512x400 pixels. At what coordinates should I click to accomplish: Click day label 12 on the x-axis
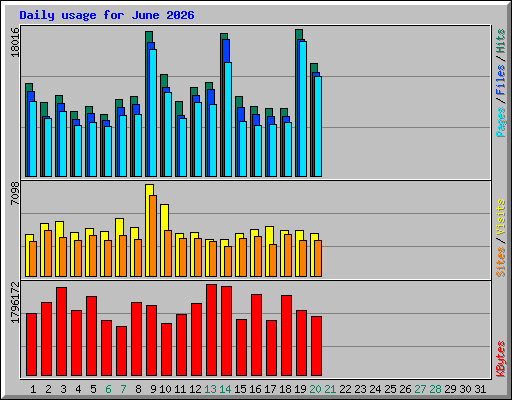(195, 389)
